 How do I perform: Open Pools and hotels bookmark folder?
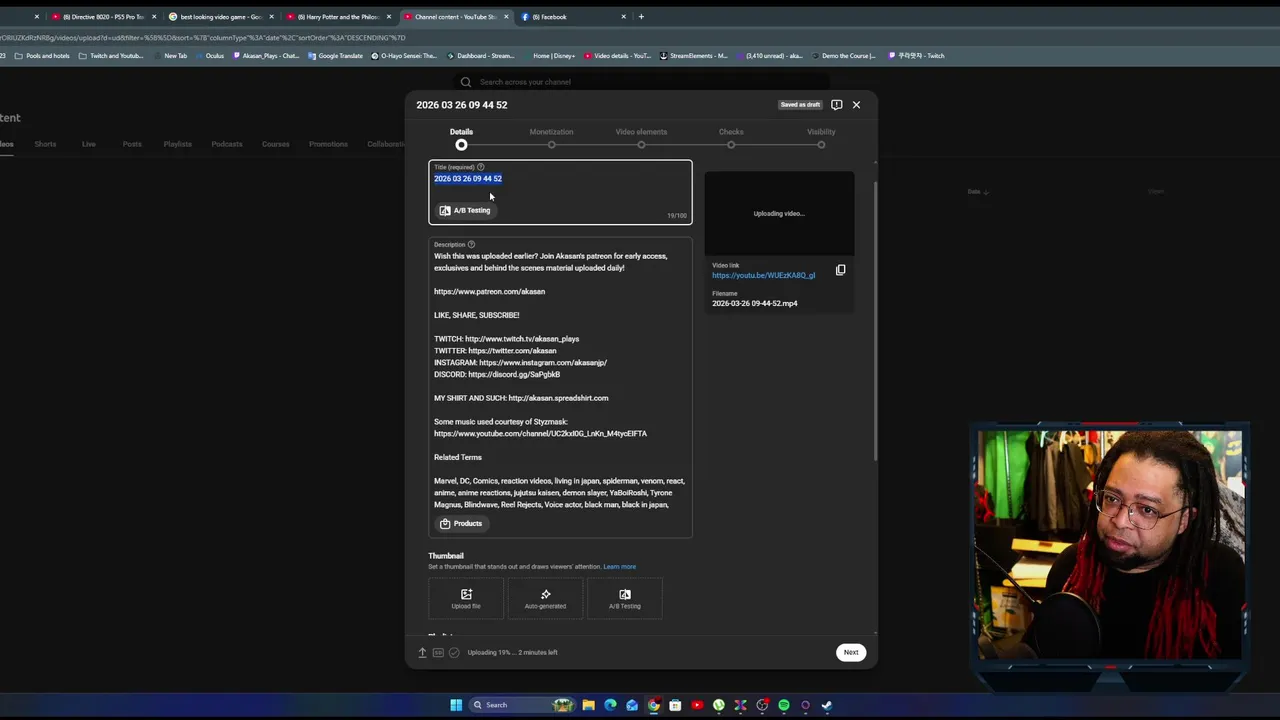[x=41, y=56]
